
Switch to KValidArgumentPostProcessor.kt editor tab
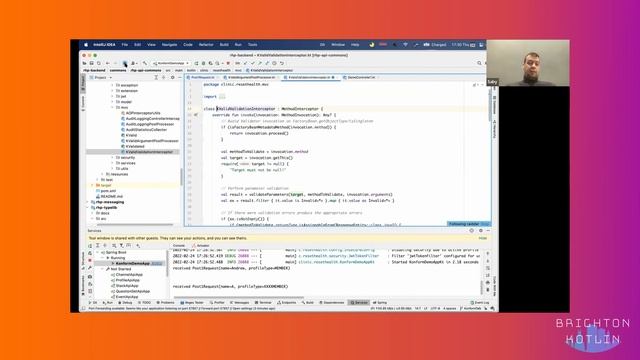[251, 77]
